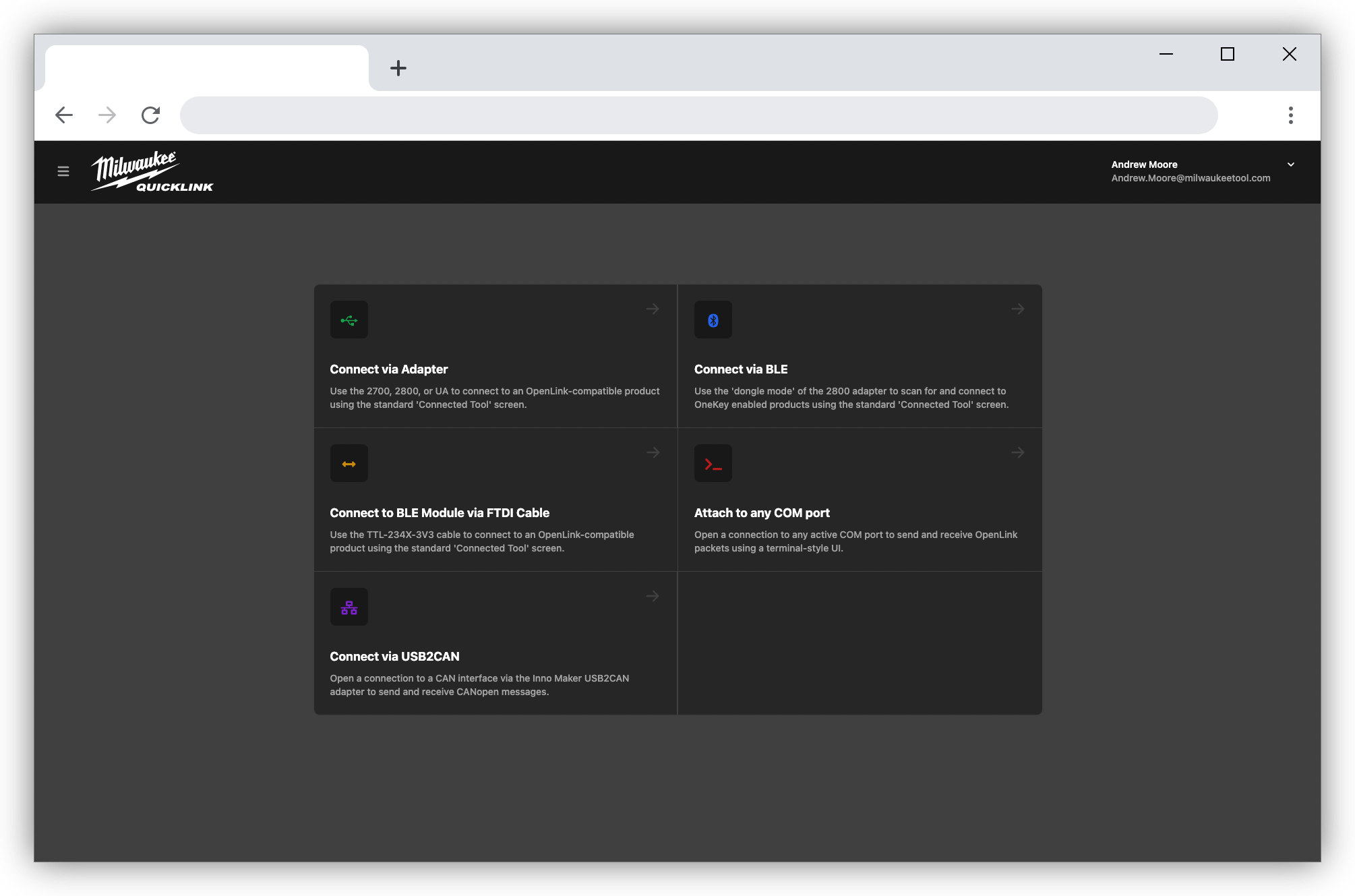The image size is (1355, 896).
Task: Open Connect via Adapter
Action: [495, 356]
